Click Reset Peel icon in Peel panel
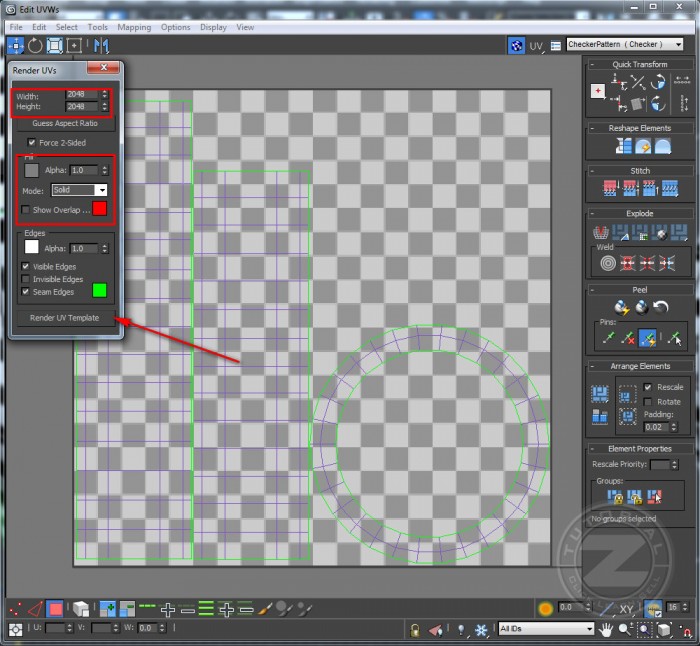Viewport: 700px width, 646px height. pyautogui.click(x=660, y=306)
